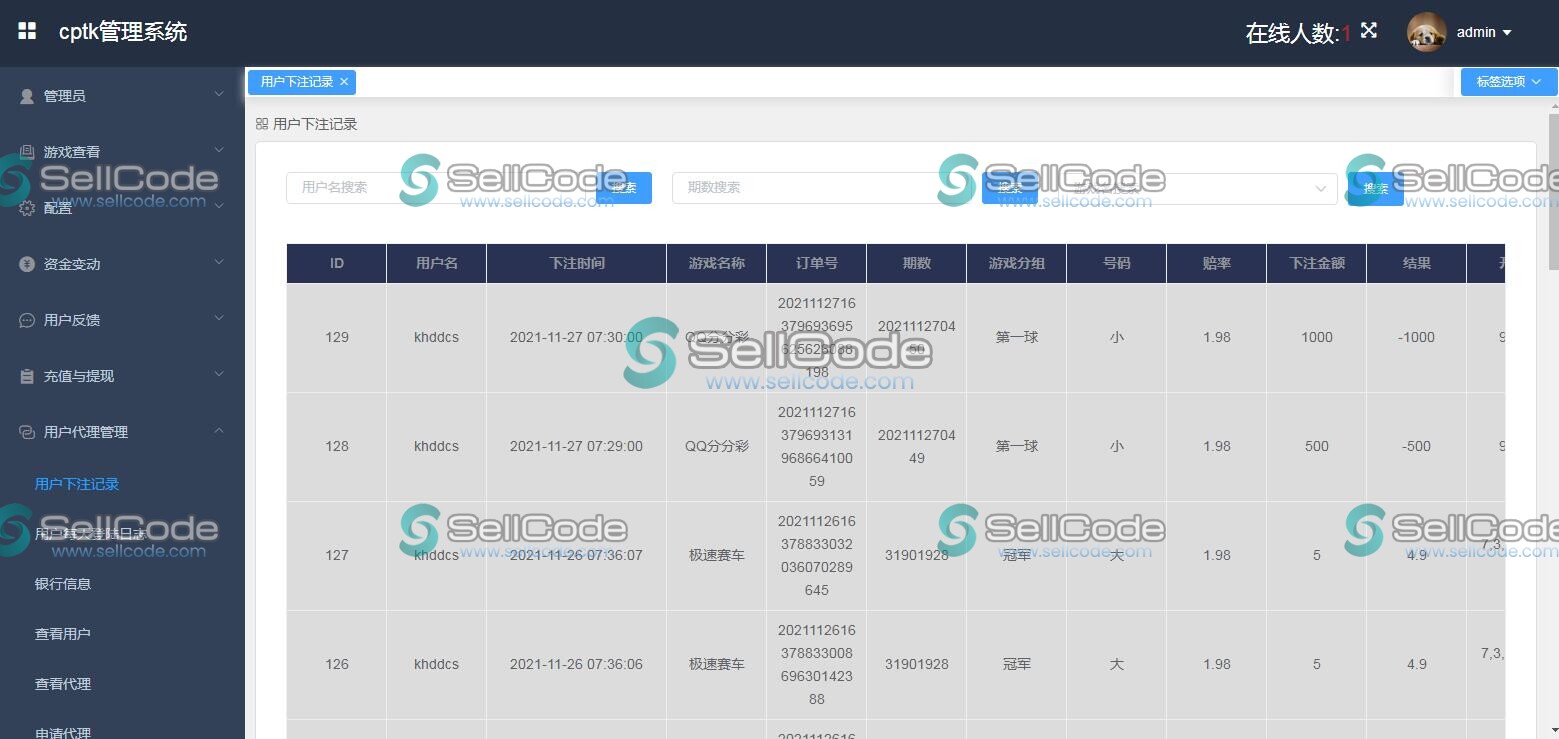
Task: Open 用户下注记录 in the sidebar submenu
Action: click(x=77, y=484)
